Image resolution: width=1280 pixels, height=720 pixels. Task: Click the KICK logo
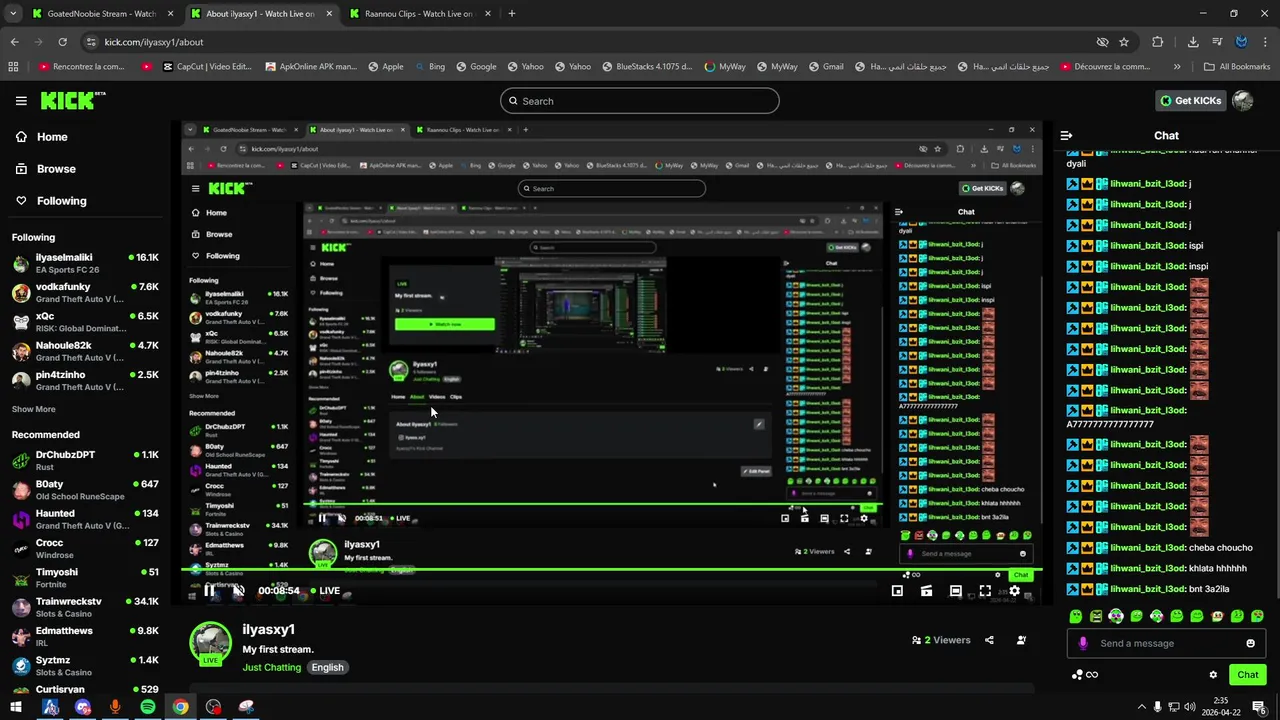pyautogui.click(x=72, y=101)
